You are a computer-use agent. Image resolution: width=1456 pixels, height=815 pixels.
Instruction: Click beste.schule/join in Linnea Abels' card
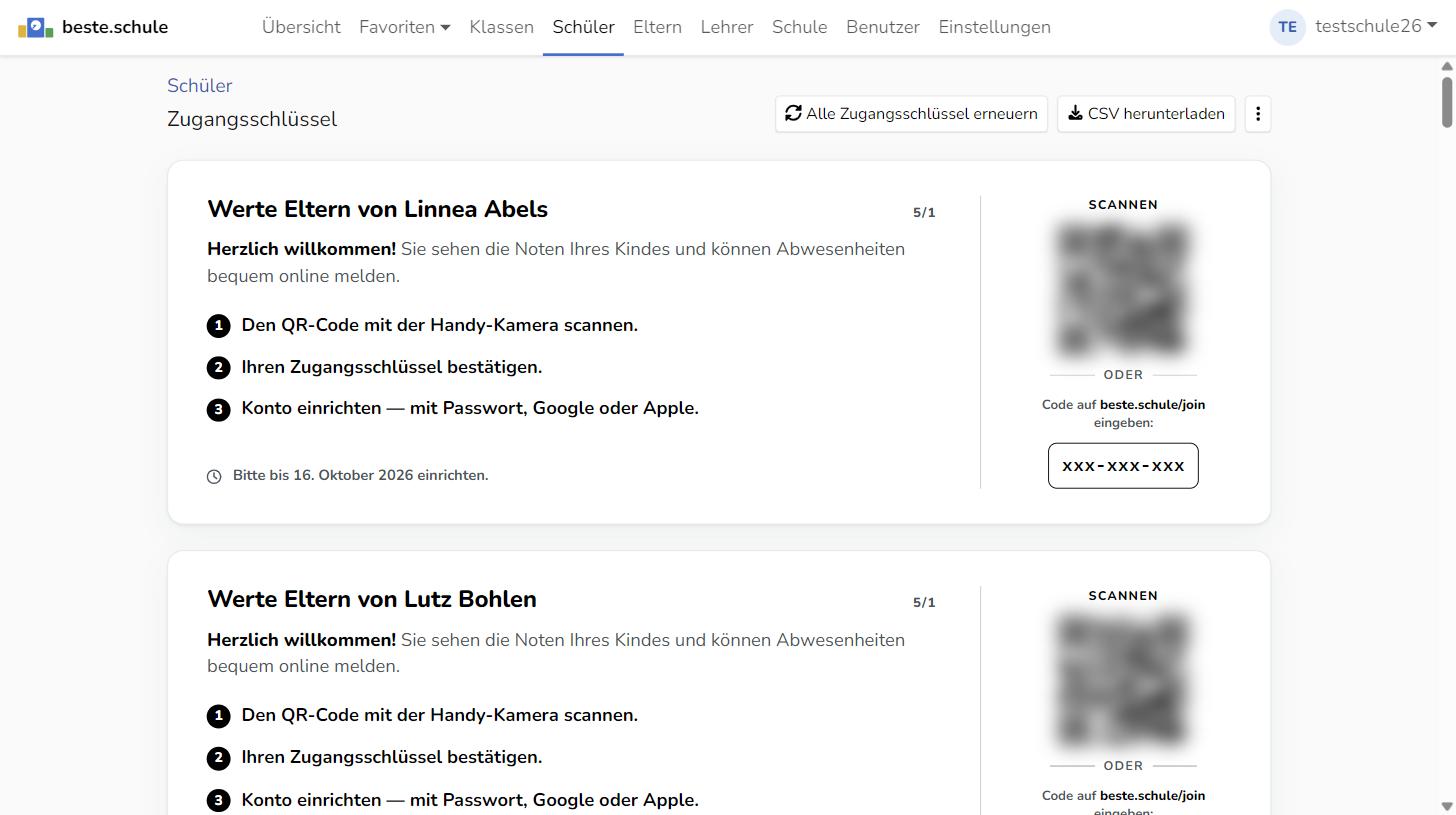coord(1152,405)
